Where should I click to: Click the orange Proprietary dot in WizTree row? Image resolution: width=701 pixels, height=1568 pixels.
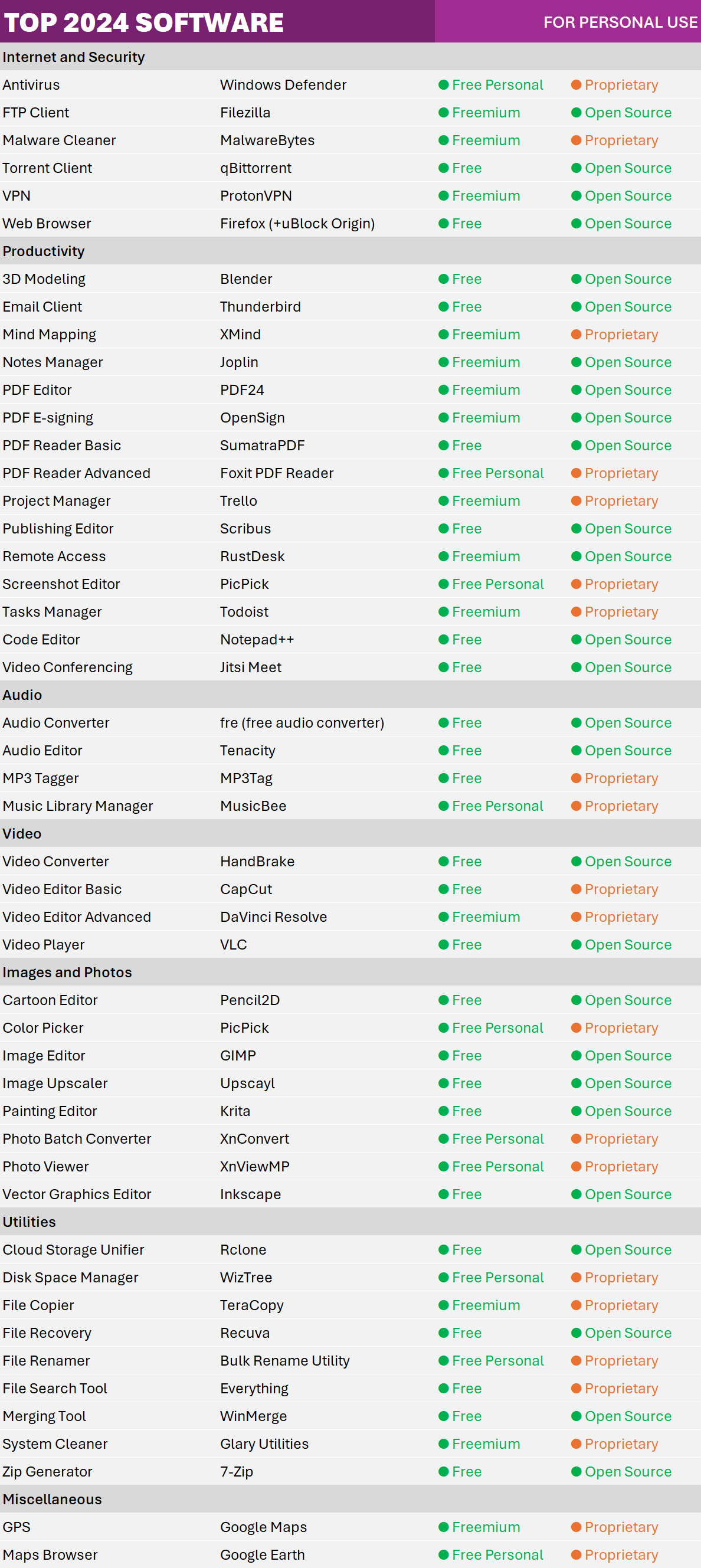point(576,1278)
